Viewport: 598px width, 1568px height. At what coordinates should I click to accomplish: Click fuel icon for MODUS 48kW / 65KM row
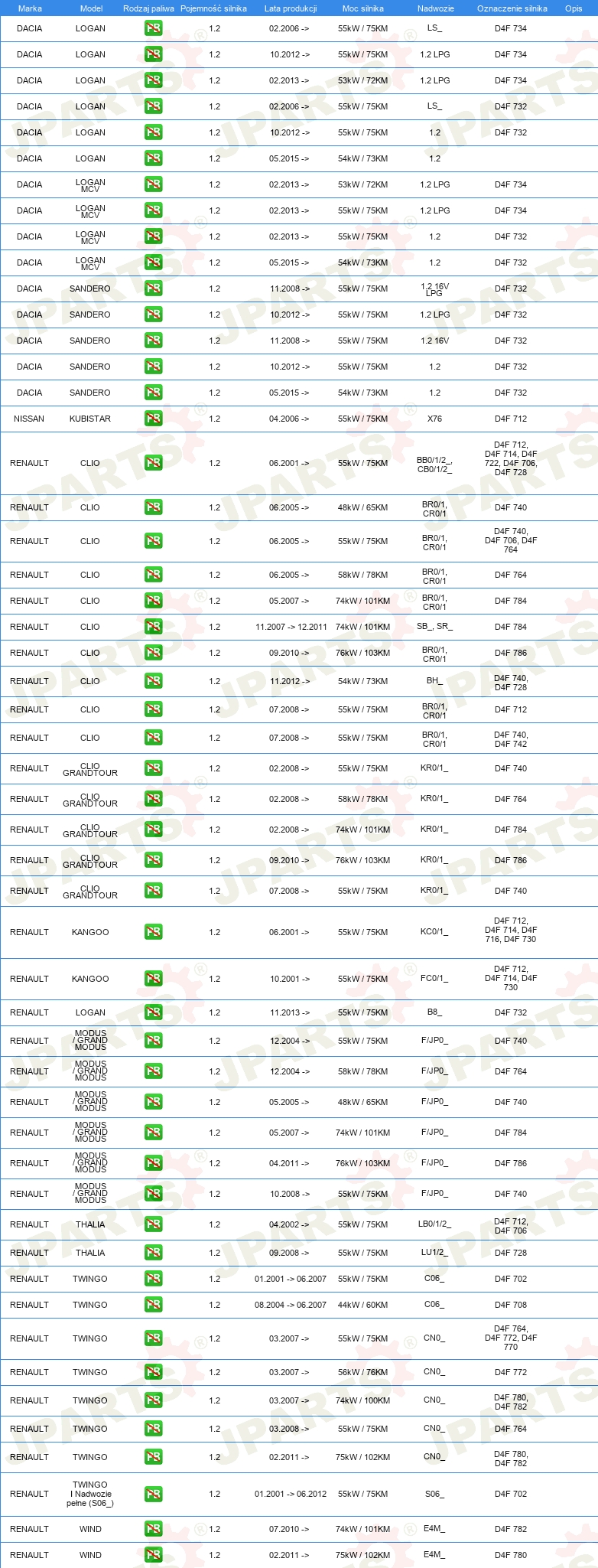click(154, 1102)
